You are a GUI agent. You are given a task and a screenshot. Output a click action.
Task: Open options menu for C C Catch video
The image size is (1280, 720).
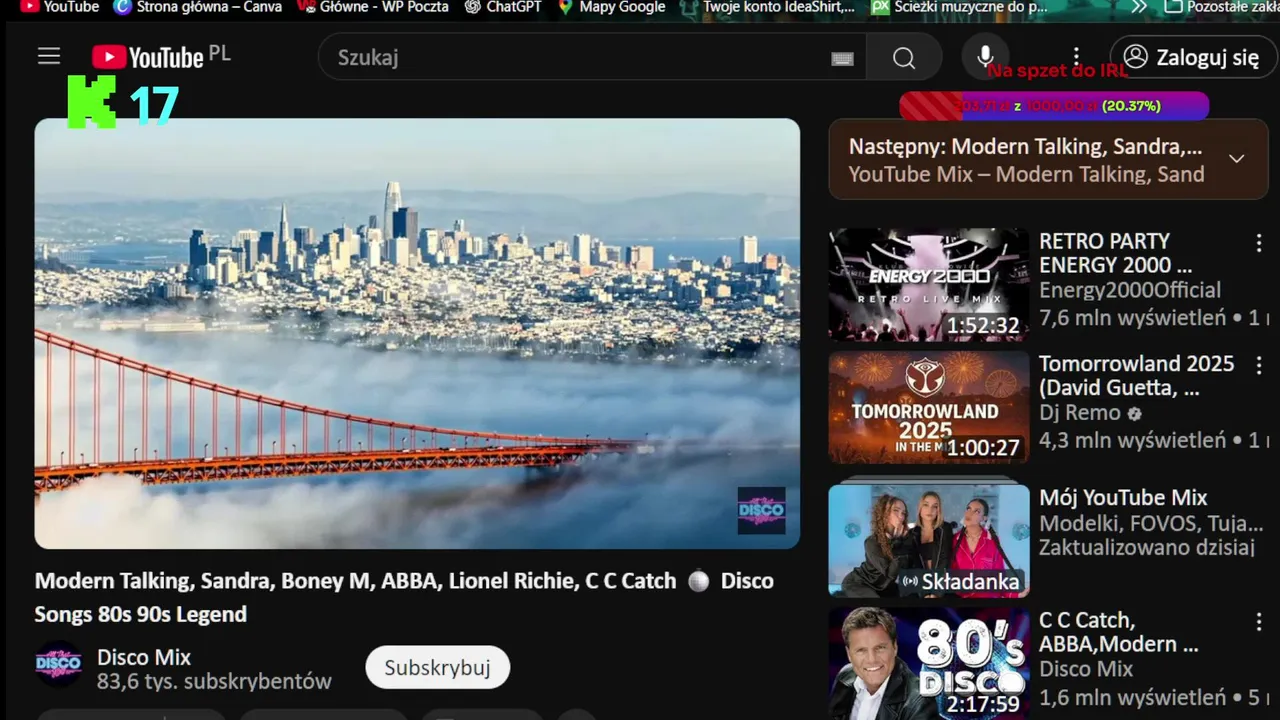tap(1259, 622)
